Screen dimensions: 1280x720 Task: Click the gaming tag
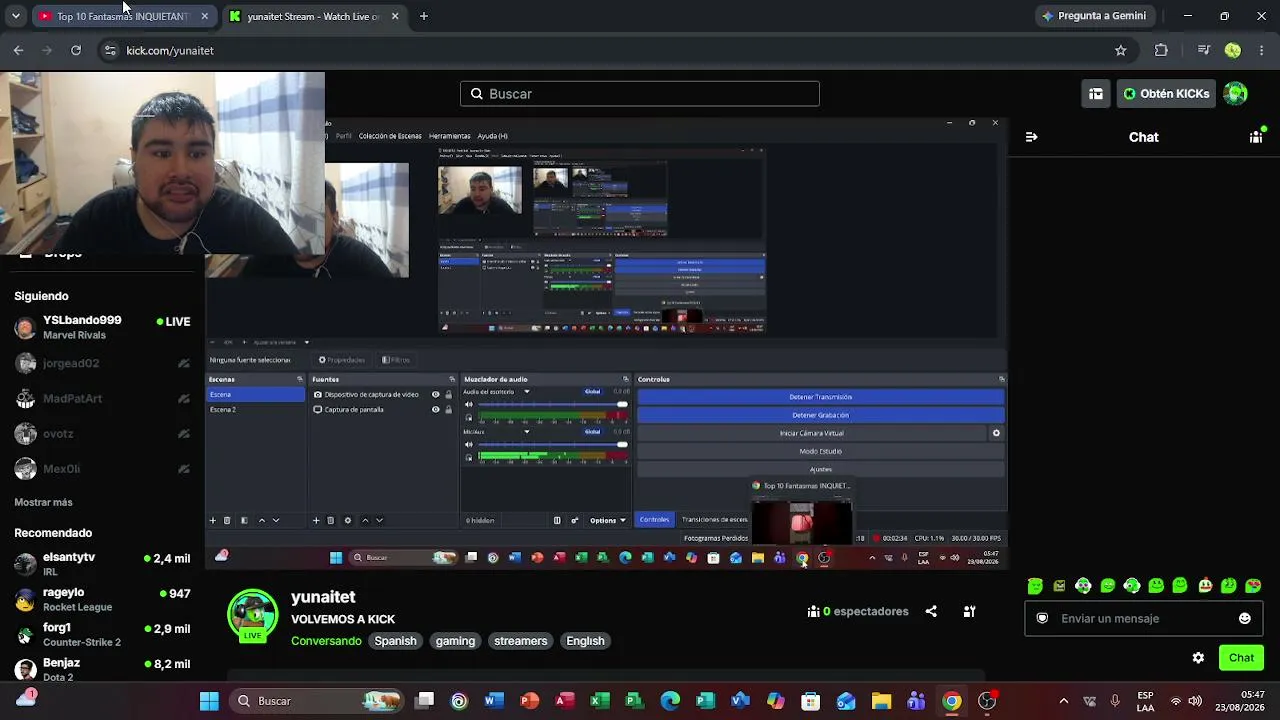(x=455, y=641)
